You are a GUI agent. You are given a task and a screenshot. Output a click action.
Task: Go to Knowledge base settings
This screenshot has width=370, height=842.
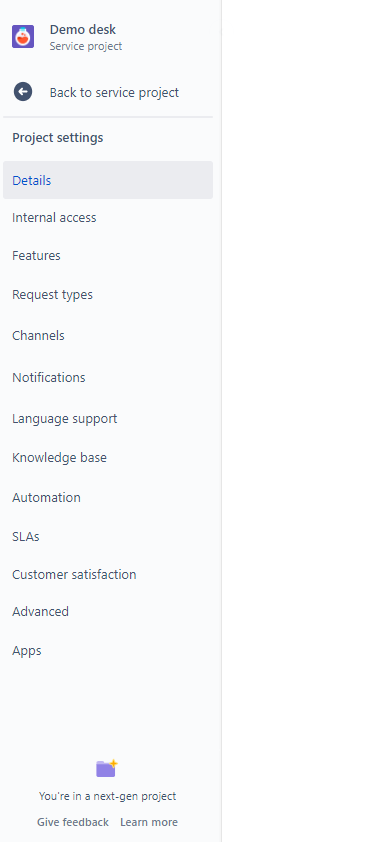click(x=108, y=458)
